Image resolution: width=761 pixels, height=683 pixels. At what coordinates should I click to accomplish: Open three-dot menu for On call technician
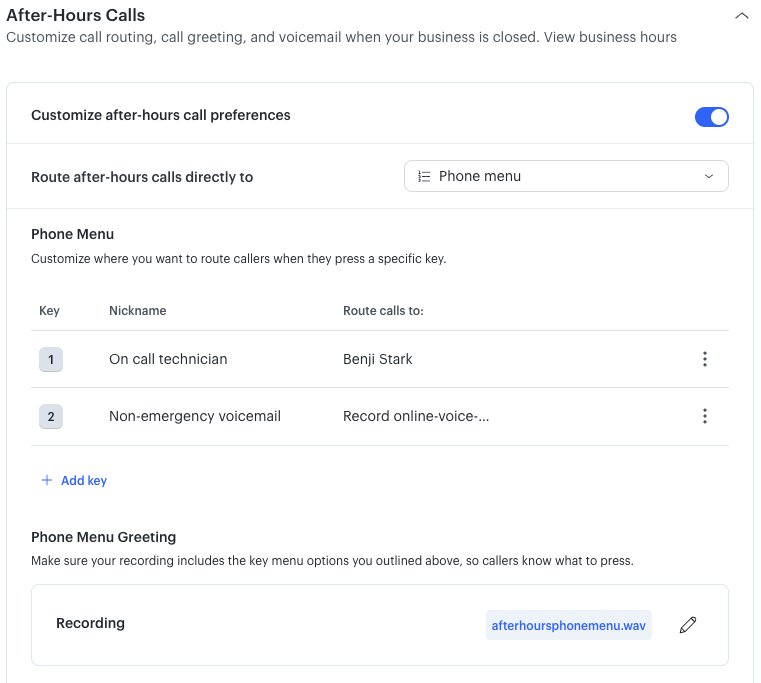pos(705,359)
